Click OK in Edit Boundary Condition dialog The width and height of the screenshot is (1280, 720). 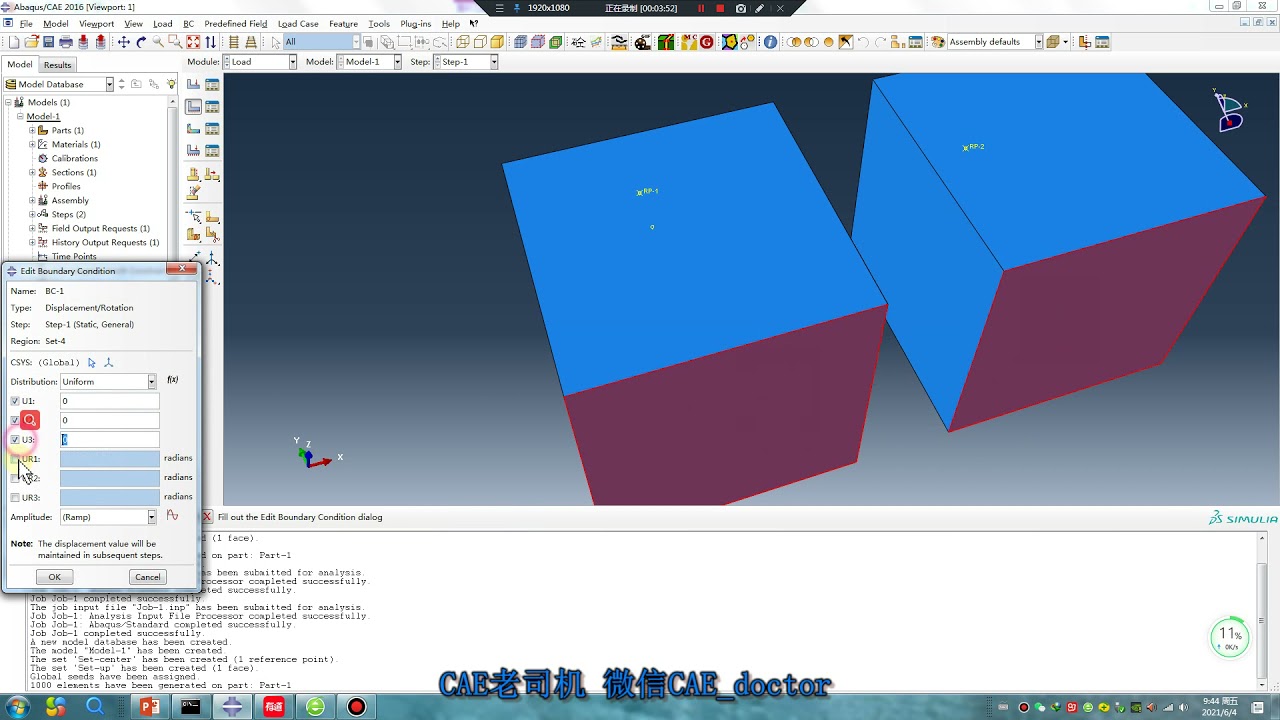coord(54,577)
